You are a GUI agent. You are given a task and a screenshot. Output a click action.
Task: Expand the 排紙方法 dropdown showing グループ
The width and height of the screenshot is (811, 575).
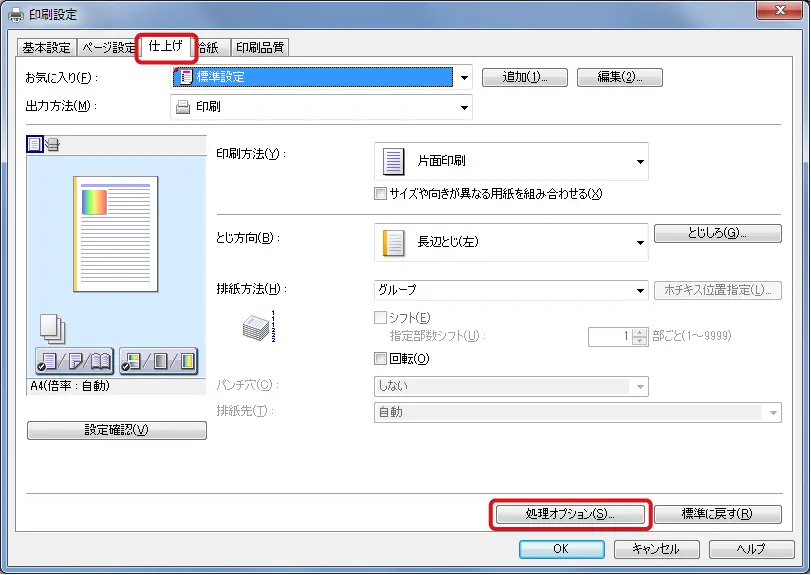[640, 291]
